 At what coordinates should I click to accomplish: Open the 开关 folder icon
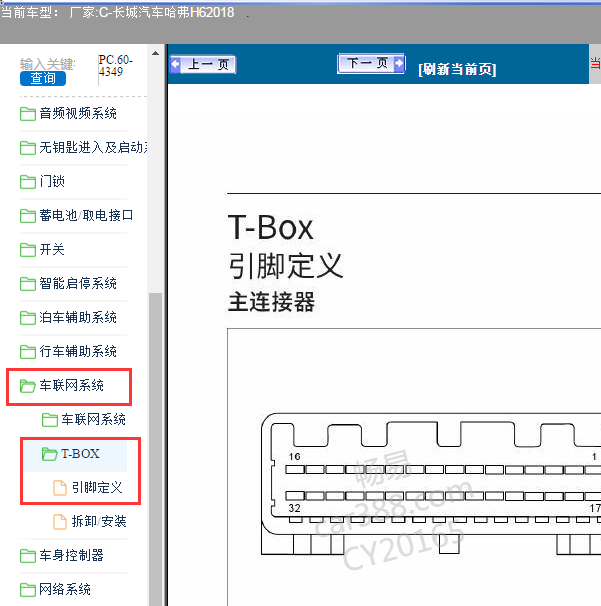coord(28,250)
